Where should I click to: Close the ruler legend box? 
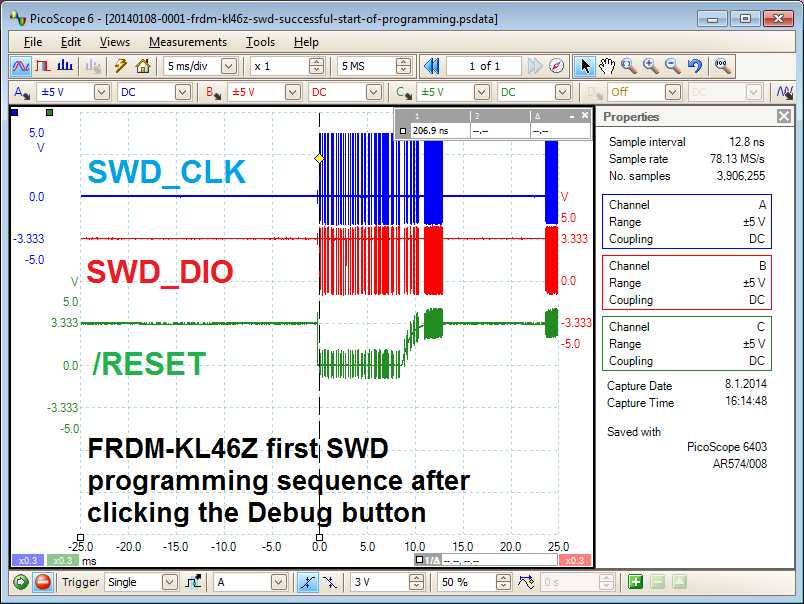pyautogui.click(x=585, y=116)
